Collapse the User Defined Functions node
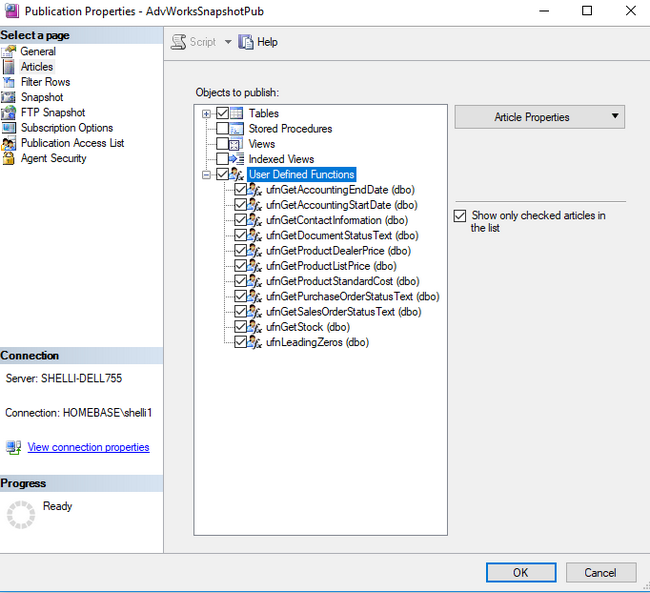This screenshot has height=593, width=650. point(206,175)
